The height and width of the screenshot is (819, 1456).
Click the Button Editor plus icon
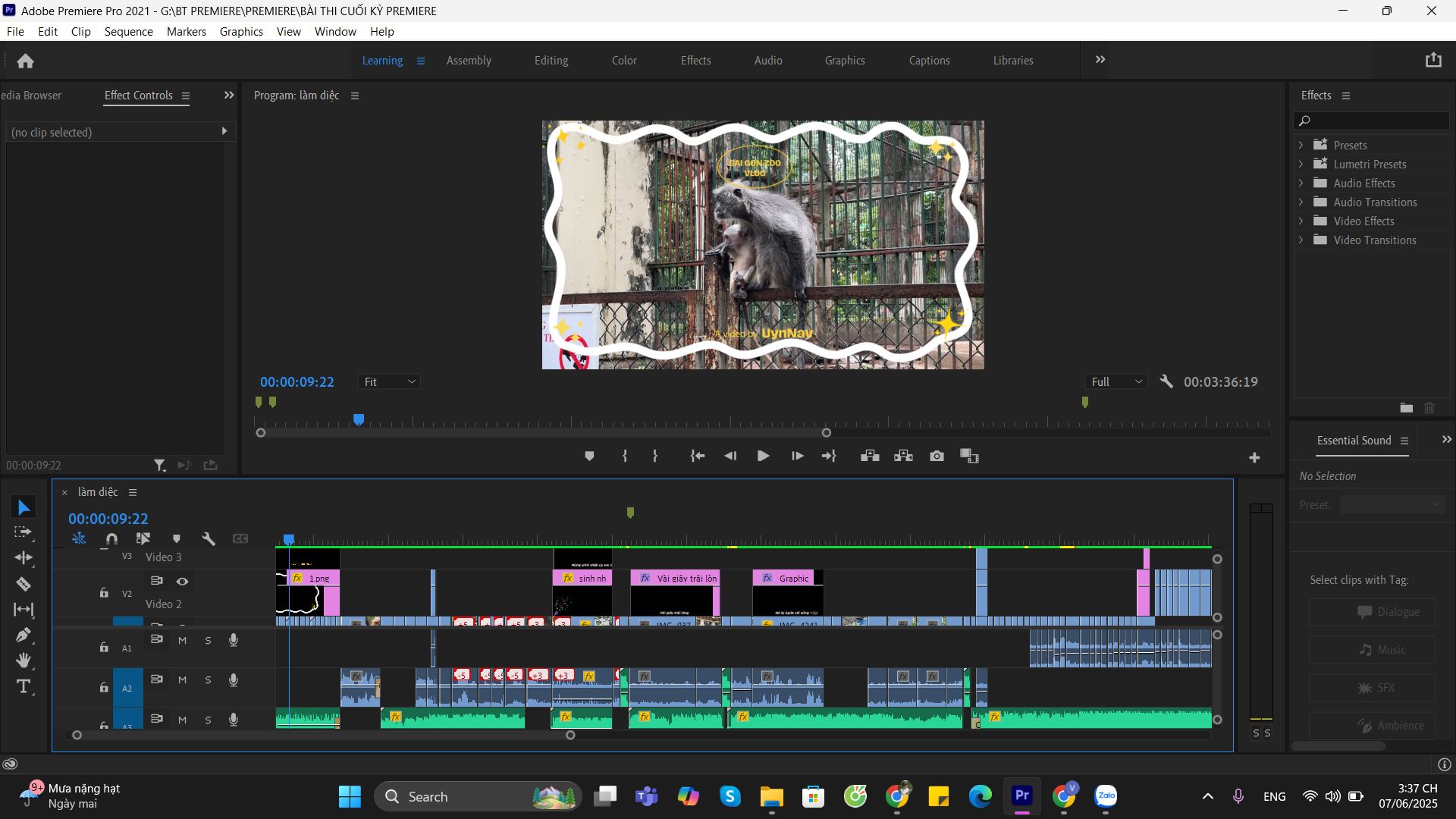tap(1254, 457)
